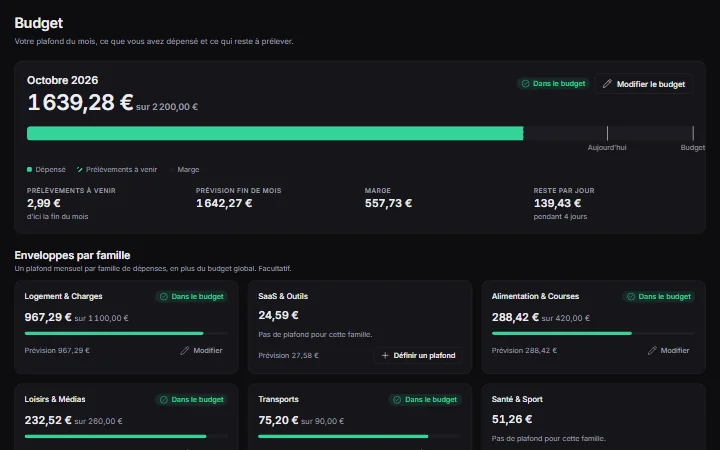Click the Dans le budget badge for Octobre 2026

[553, 84]
